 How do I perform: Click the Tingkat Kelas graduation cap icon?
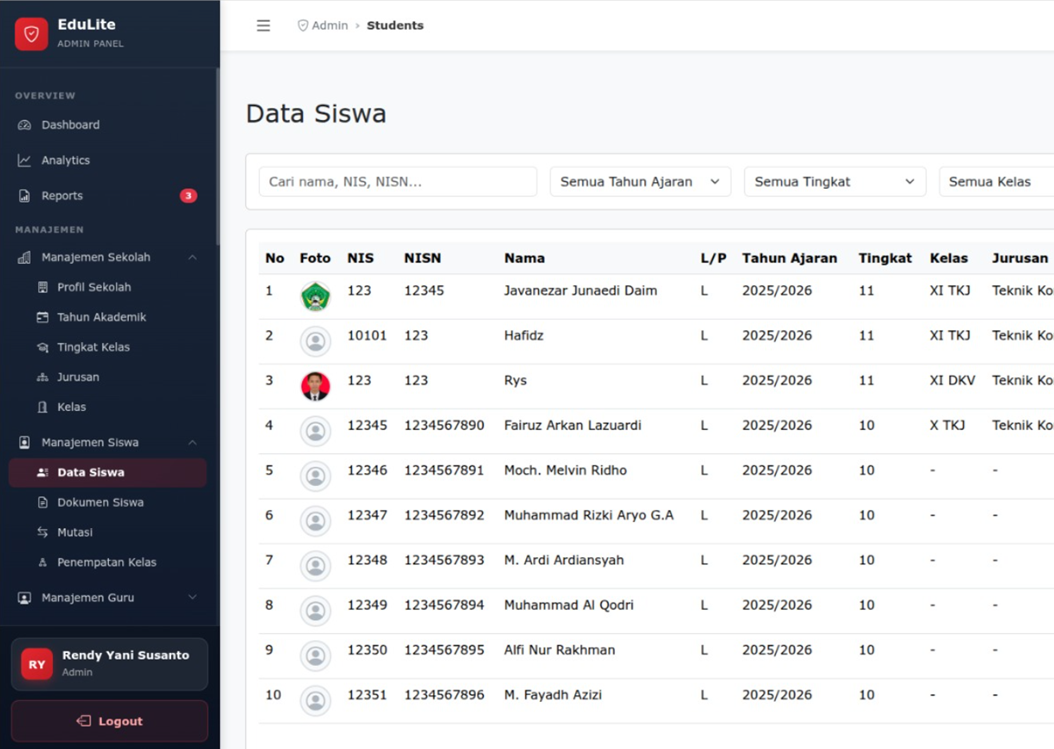pos(42,348)
